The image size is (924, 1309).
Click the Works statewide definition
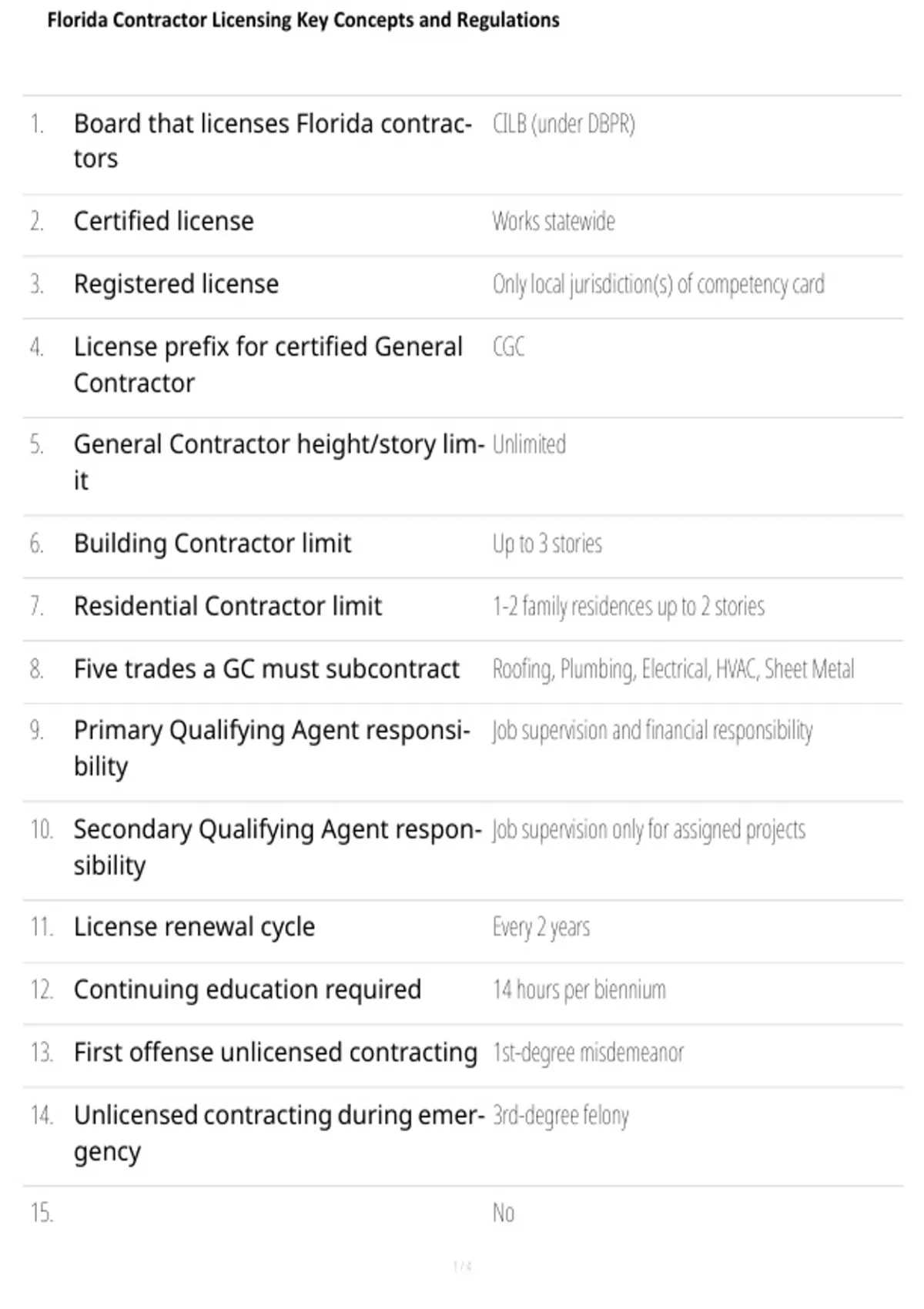click(554, 222)
